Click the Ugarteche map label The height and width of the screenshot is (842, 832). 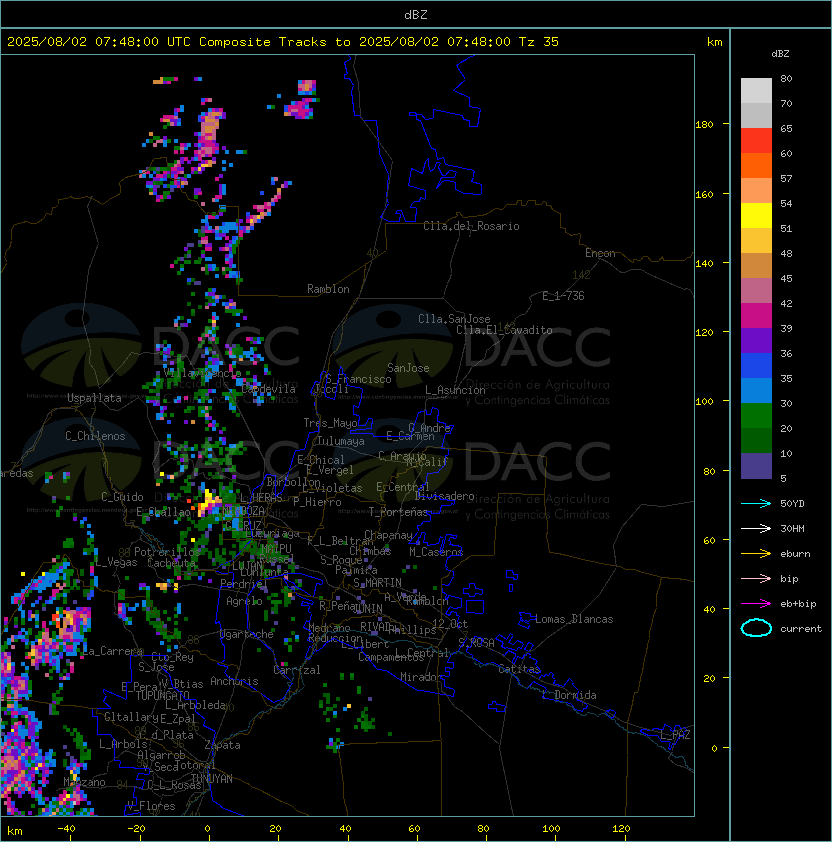click(x=247, y=634)
